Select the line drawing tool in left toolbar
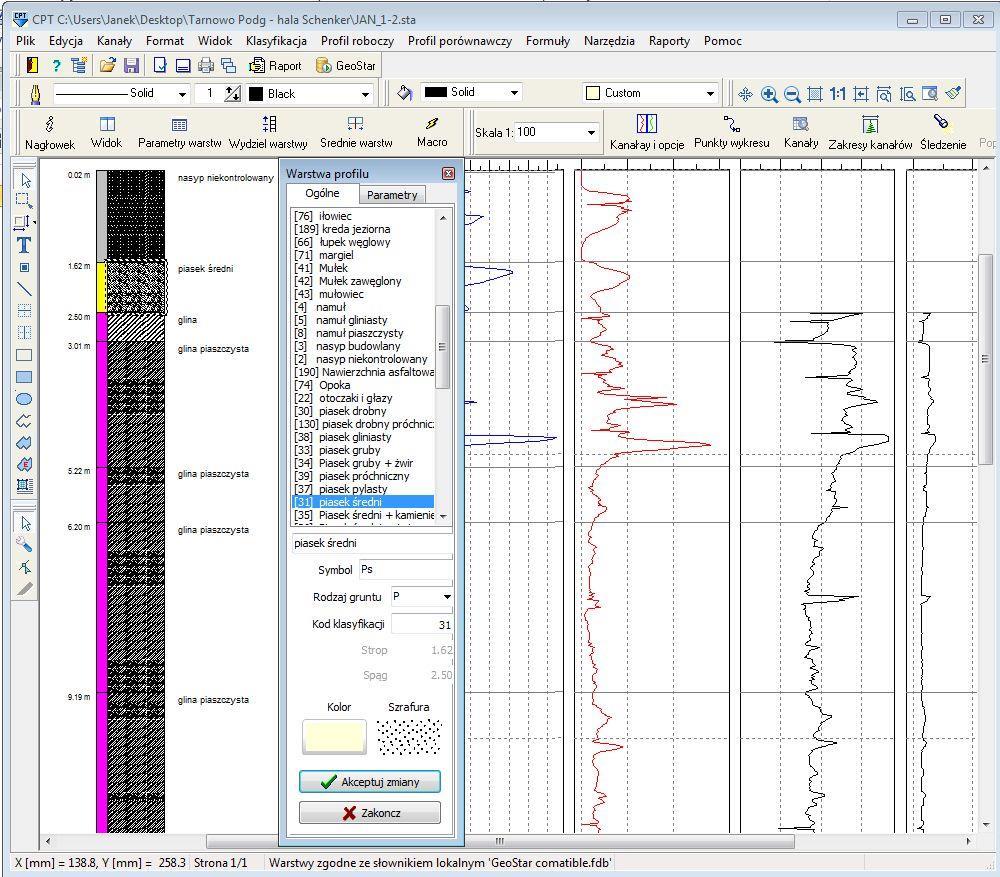1000x877 pixels. pos(24,289)
